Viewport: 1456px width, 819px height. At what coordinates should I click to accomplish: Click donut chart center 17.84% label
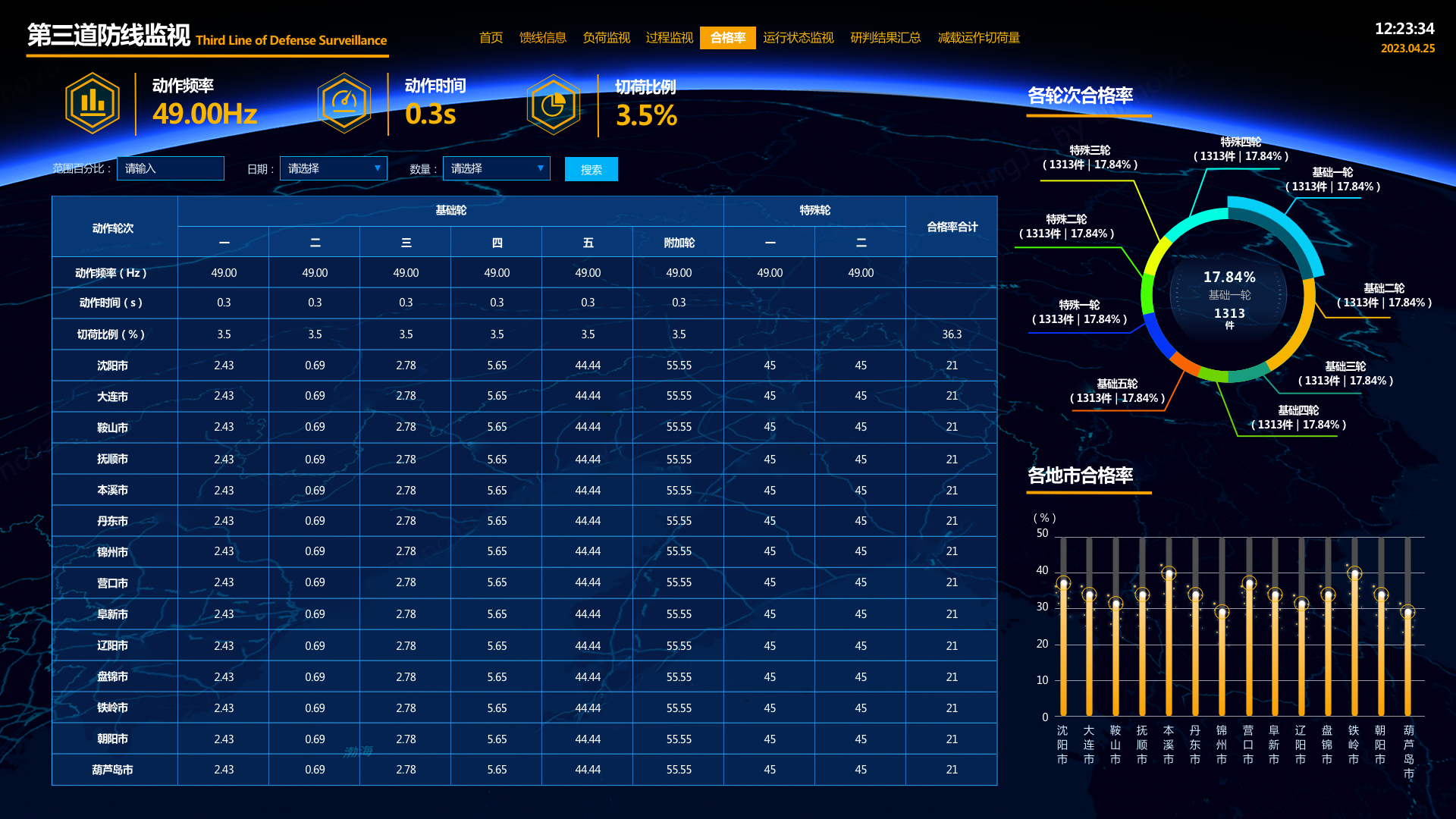tap(1229, 278)
